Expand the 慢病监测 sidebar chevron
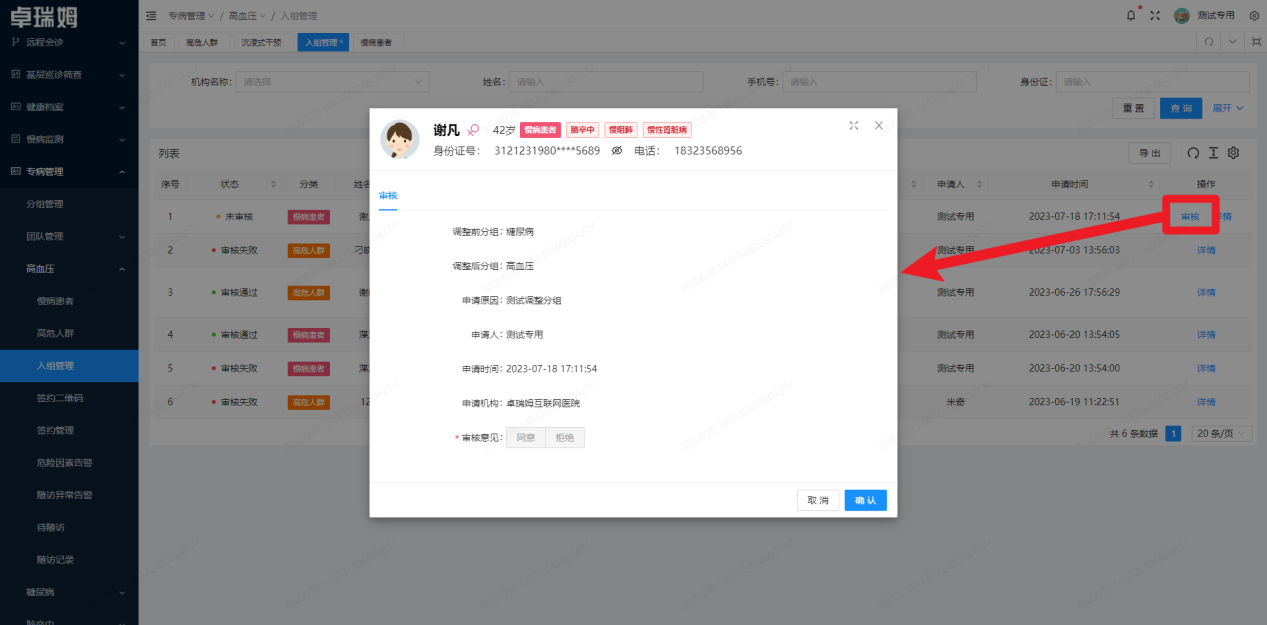The width and height of the screenshot is (1267, 625). pos(122,139)
